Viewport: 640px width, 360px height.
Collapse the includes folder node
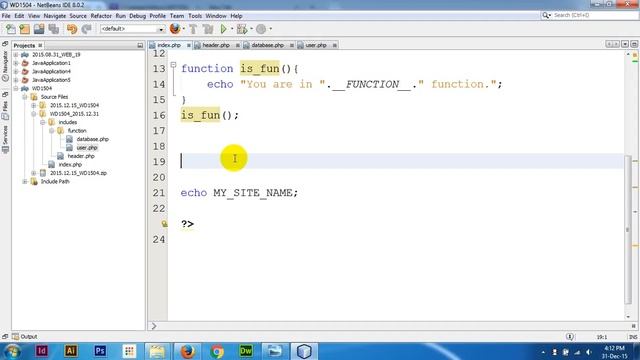click(42, 122)
